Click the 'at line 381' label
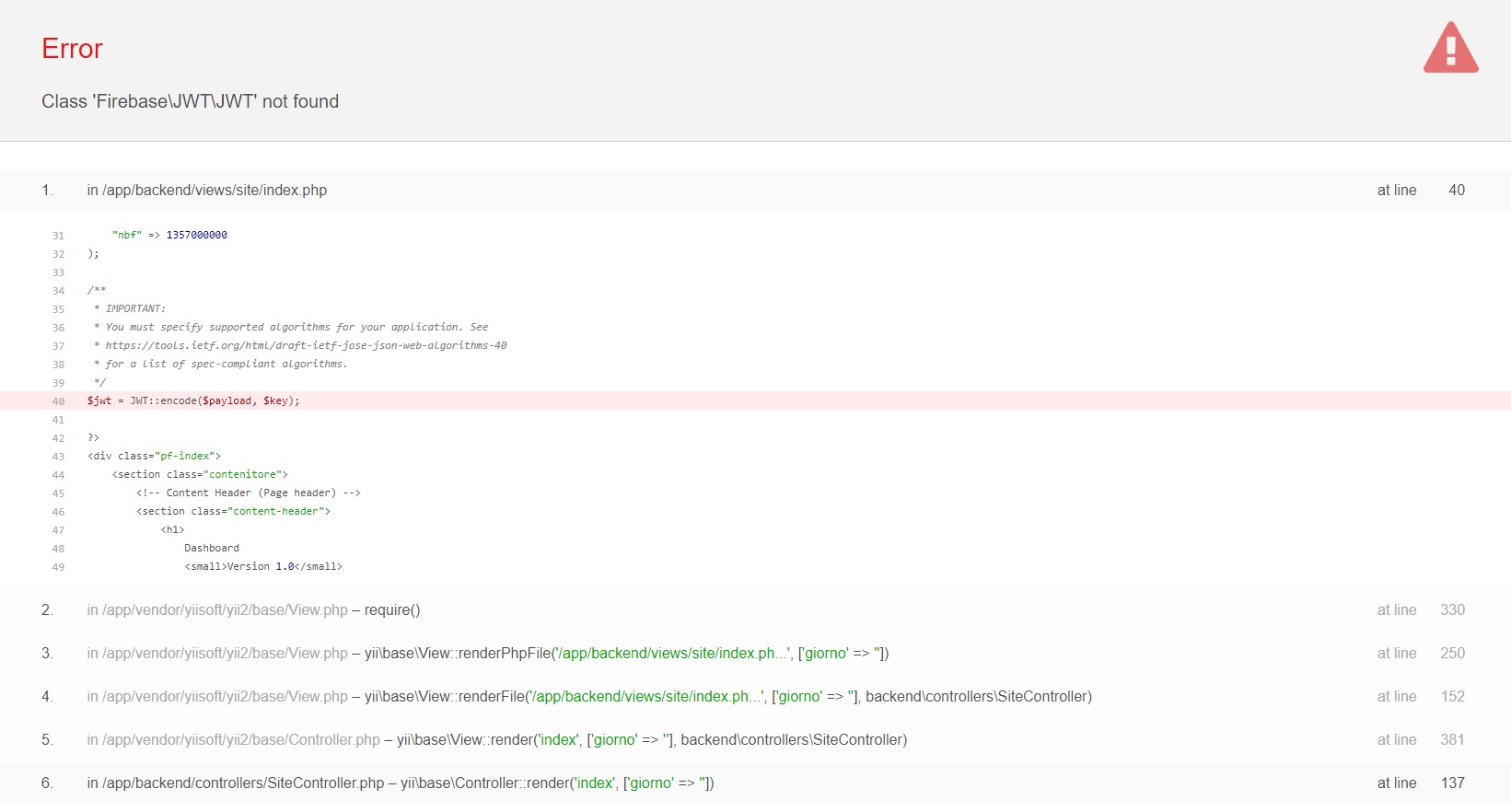The width and height of the screenshot is (1511, 812). click(1421, 740)
